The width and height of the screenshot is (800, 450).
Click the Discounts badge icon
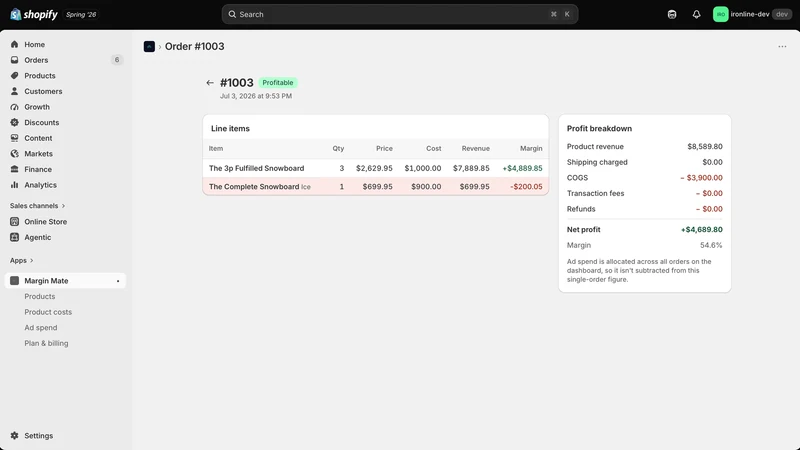(x=14, y=122)
